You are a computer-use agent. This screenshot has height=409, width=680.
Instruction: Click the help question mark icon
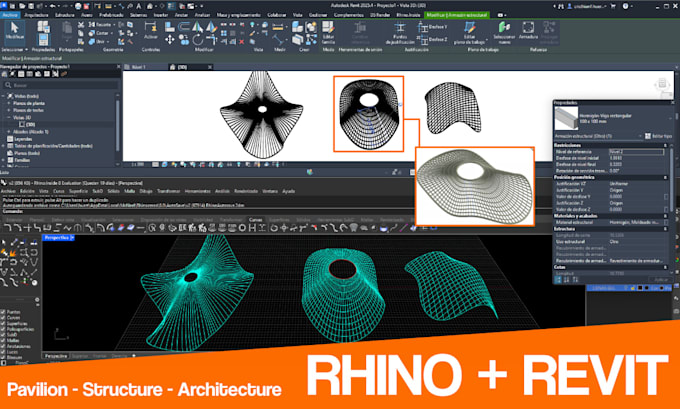click(625, 6)
